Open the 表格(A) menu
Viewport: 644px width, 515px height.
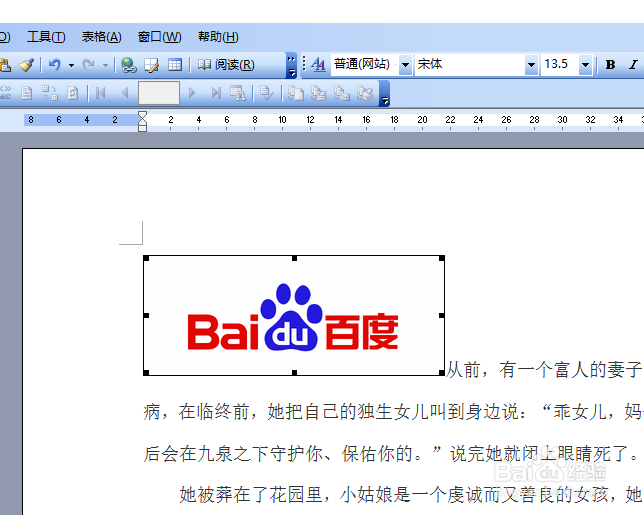point(101,37)
